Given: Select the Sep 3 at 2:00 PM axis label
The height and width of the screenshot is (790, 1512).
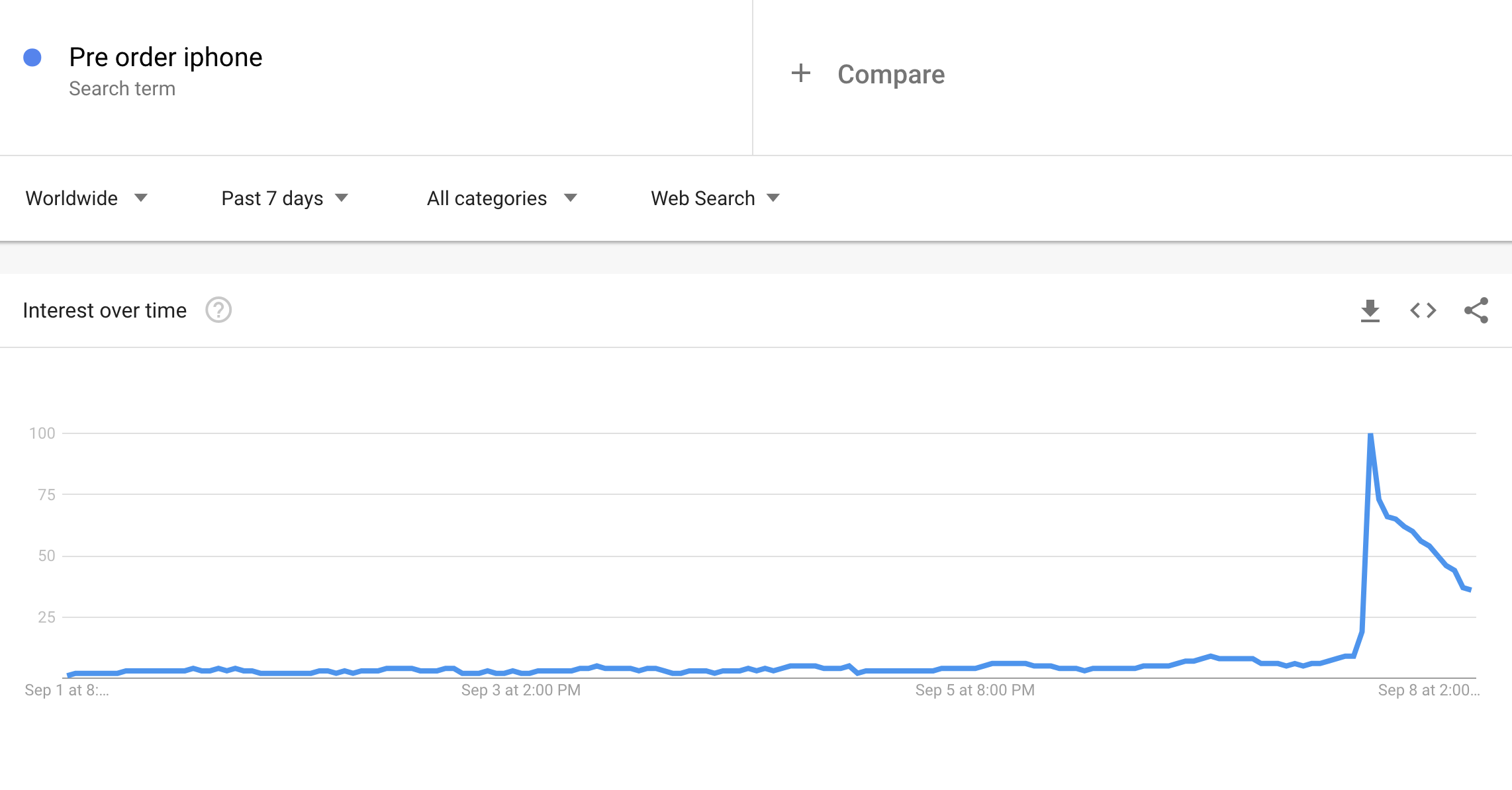Looking at the screenshot, I should [x=521, y=690].
